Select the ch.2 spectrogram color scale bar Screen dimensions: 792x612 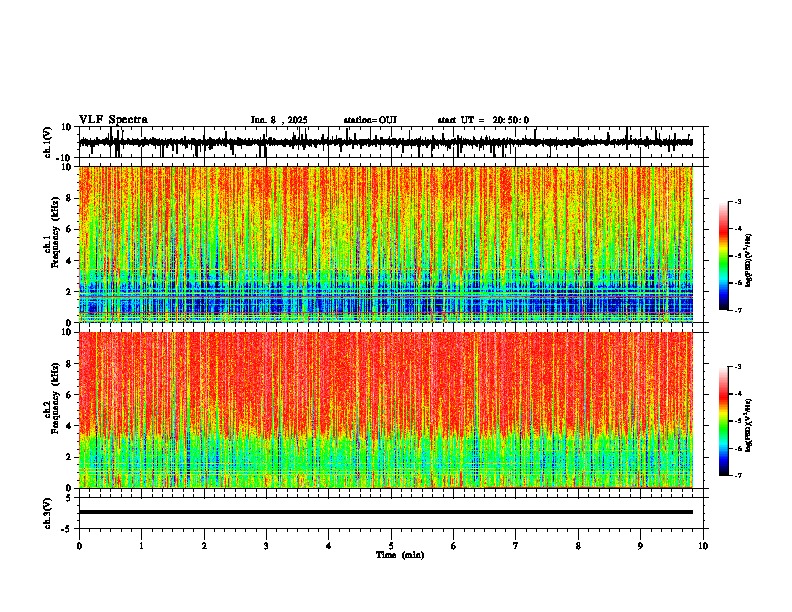tap(723, 421)
